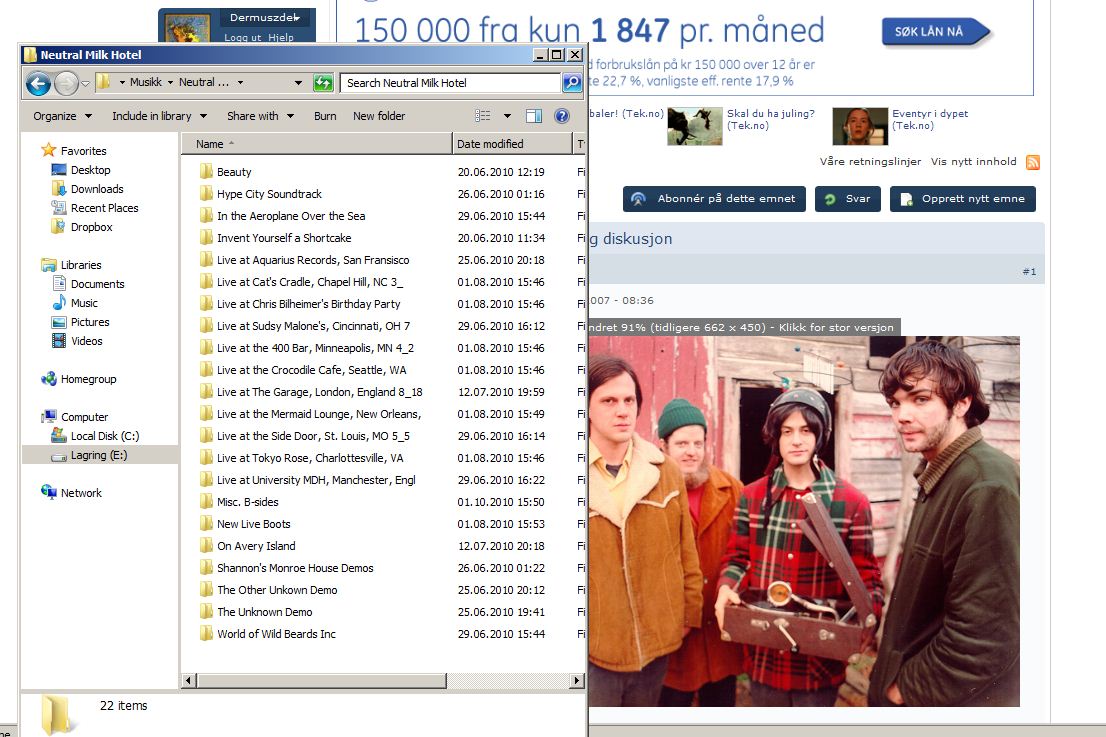Open the Share with menu
The width and height of the screenshot is (1106, 737).
click(260, 116)
